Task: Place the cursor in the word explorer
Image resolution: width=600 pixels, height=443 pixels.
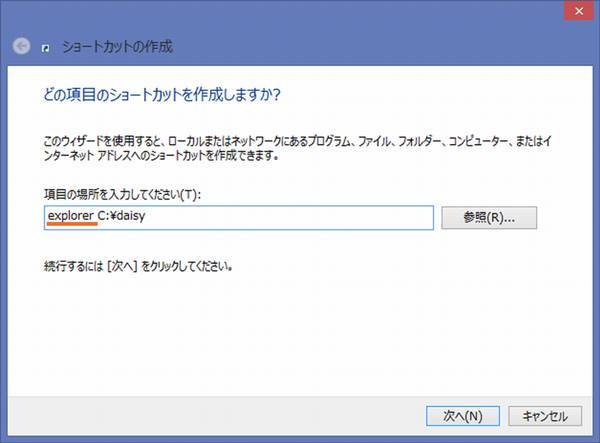Action: pyautogui.click(x=71, y=216)
